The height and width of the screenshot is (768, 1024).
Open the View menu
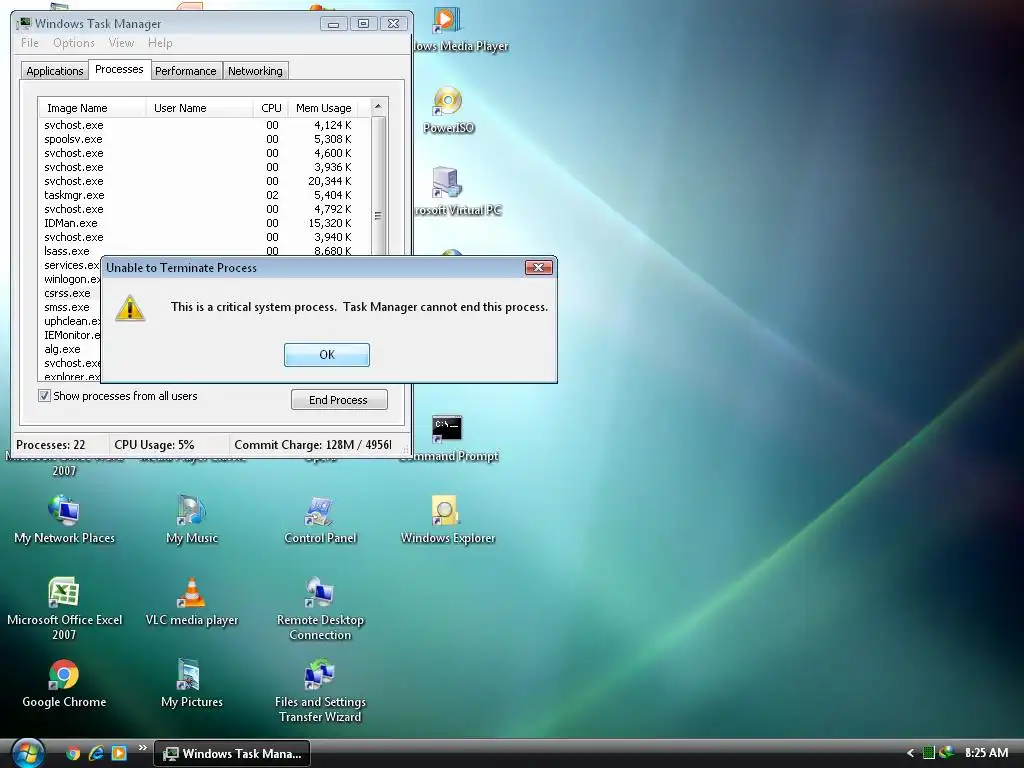point(121,43)
